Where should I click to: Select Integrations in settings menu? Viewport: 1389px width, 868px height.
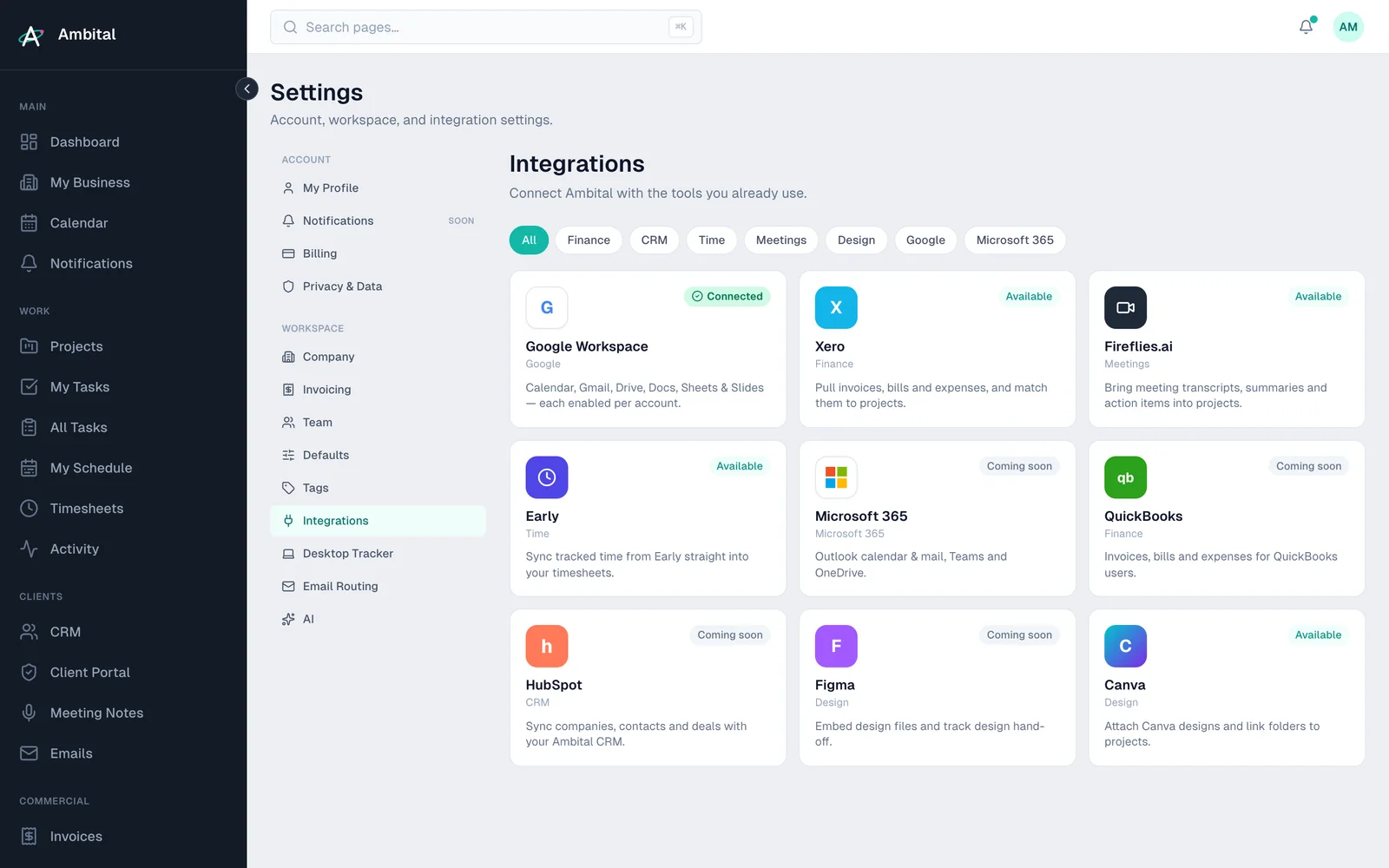[x=378, y=521]
